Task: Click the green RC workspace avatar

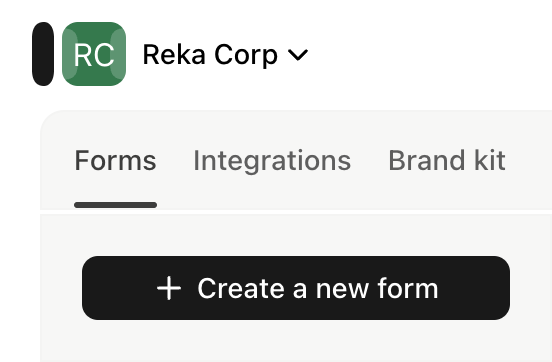Action: [94, 54]
